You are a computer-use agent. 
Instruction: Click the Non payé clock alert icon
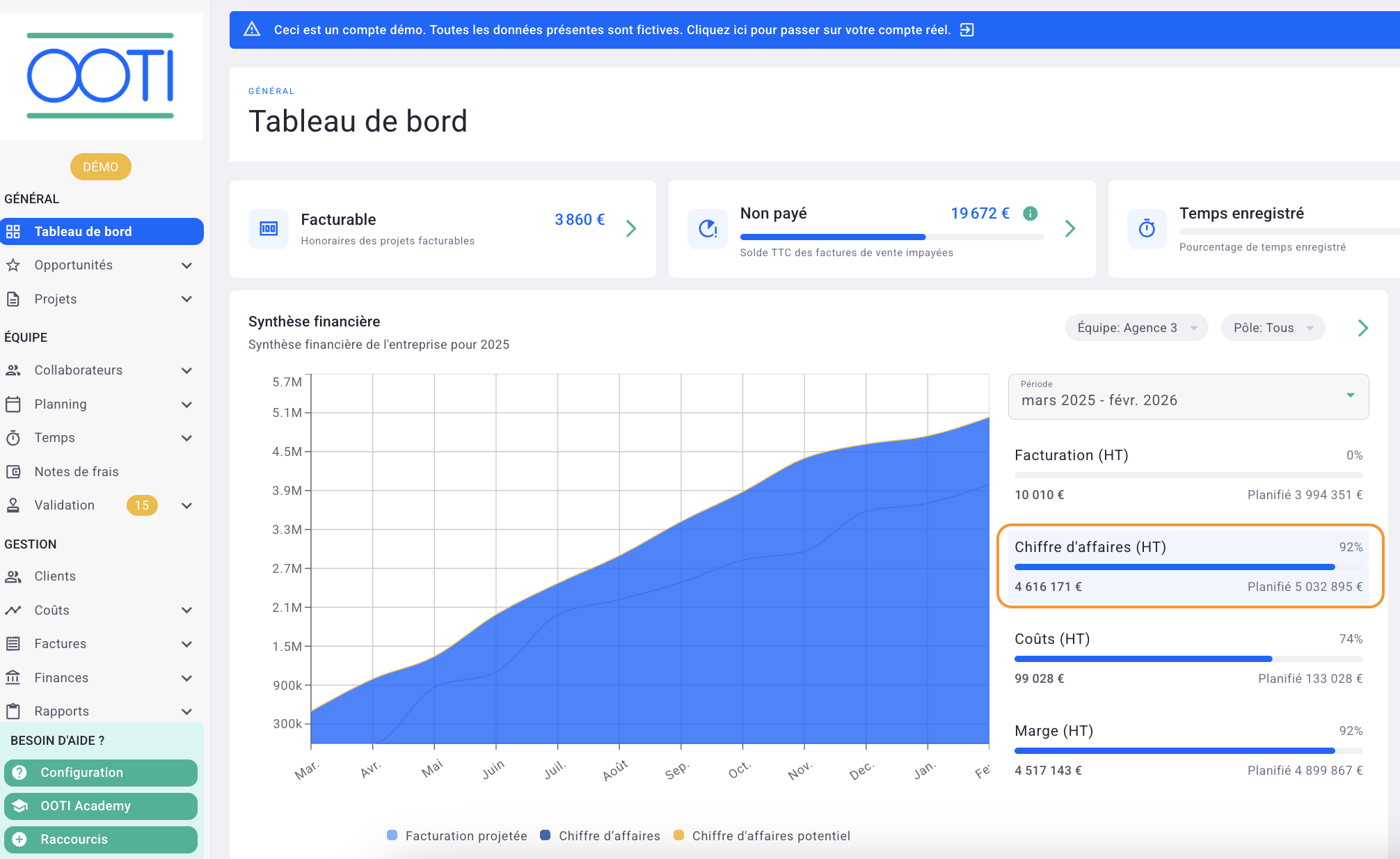[x=708, y=228]
